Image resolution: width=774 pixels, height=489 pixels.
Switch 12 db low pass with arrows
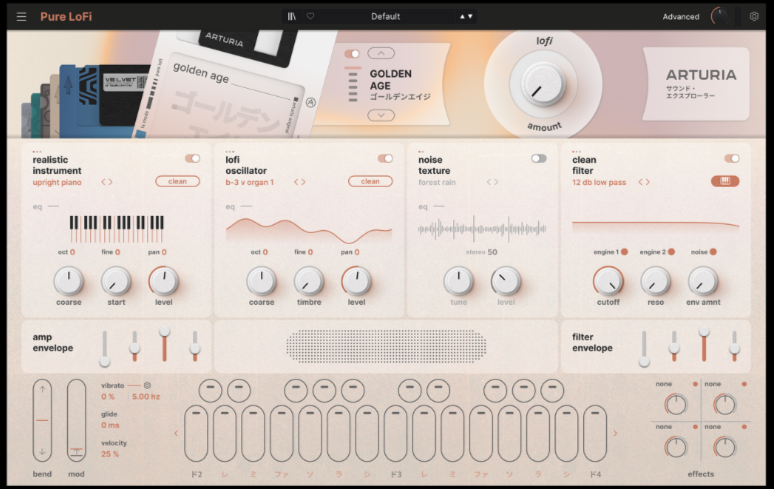tap(644, 182)
